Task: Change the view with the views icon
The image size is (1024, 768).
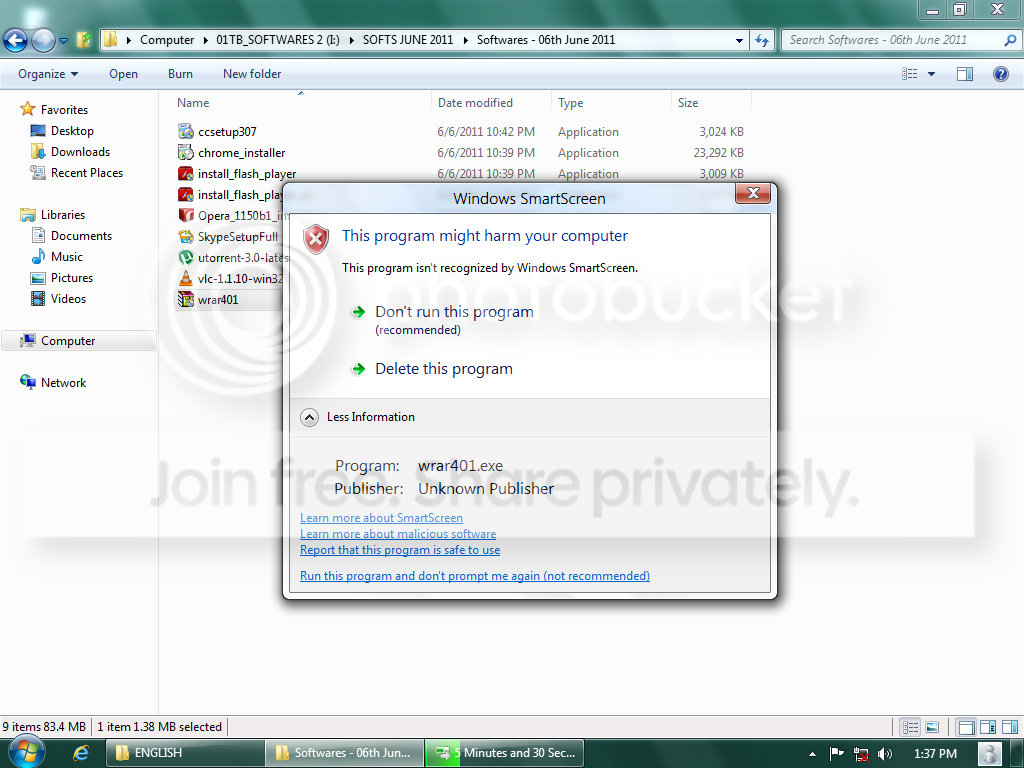Action: click(910, 74)
